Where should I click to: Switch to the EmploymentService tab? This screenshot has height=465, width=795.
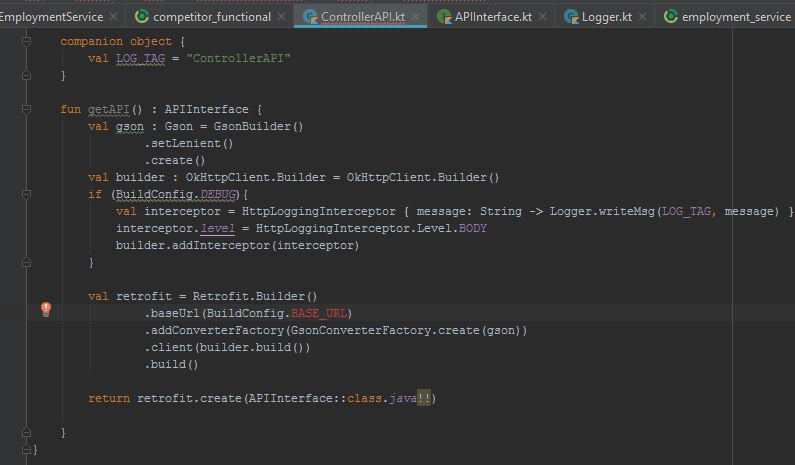pos(51,17)
